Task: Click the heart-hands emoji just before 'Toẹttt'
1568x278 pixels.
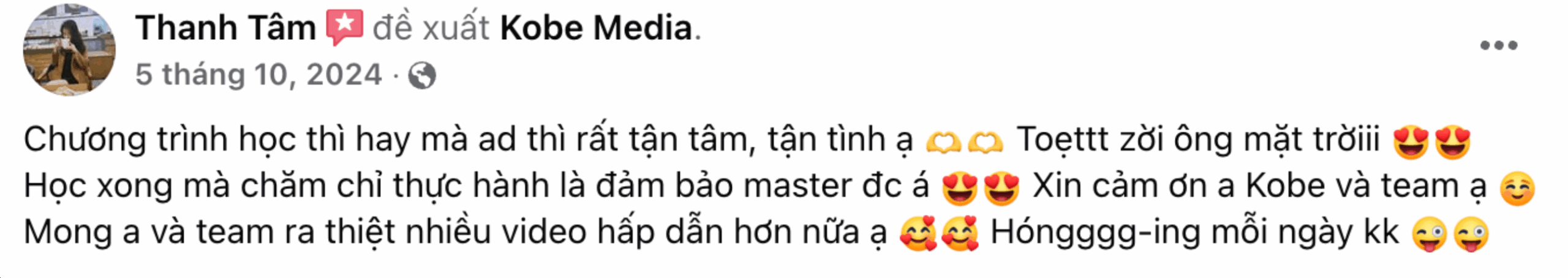Action: [985, 142]
